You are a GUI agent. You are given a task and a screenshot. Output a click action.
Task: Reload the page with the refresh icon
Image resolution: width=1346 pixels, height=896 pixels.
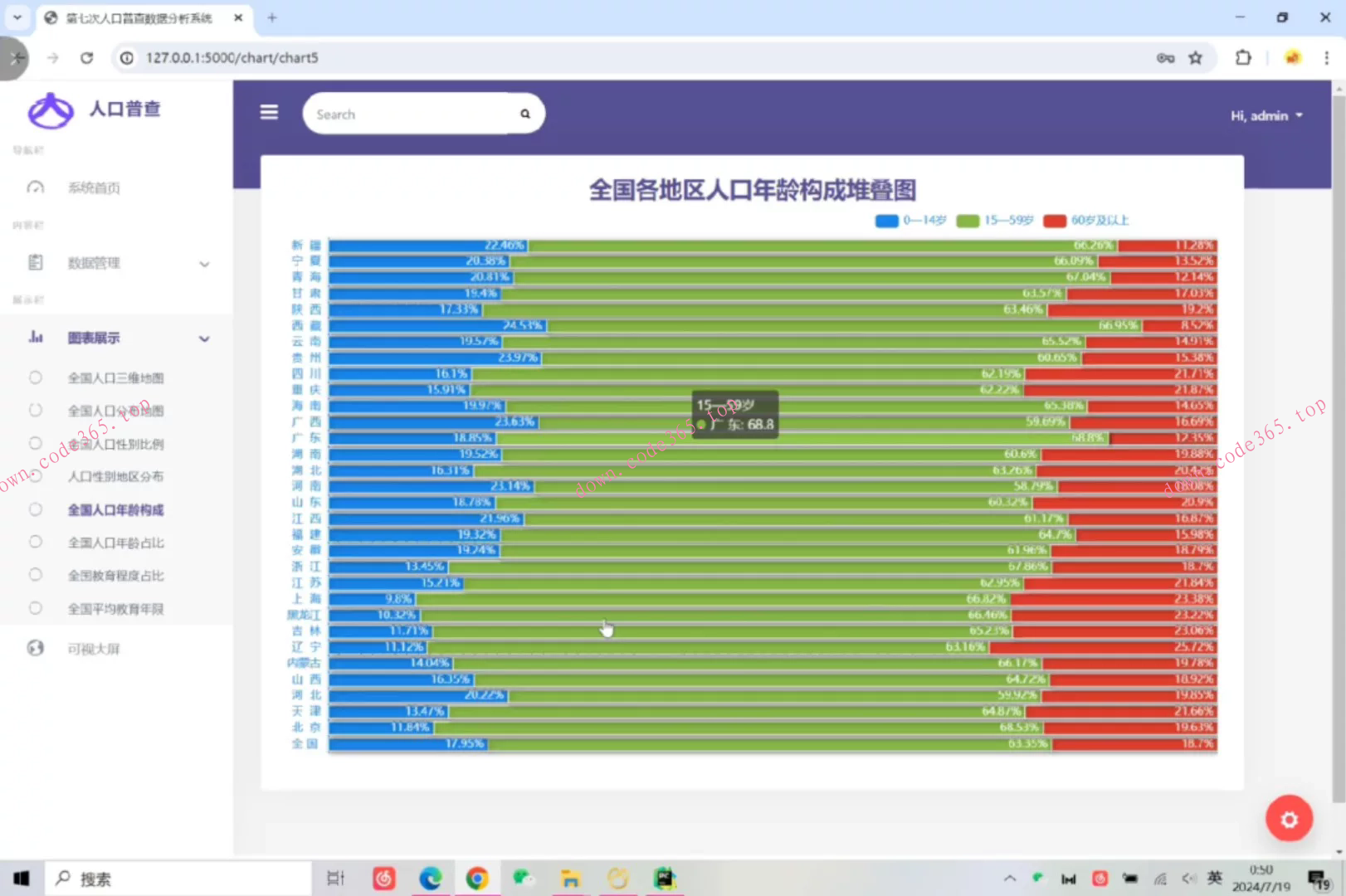pos(86,58)
